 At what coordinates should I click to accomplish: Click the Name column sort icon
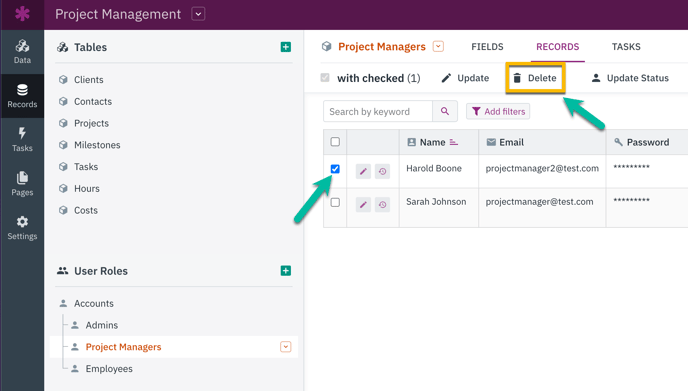click(454, 142)
